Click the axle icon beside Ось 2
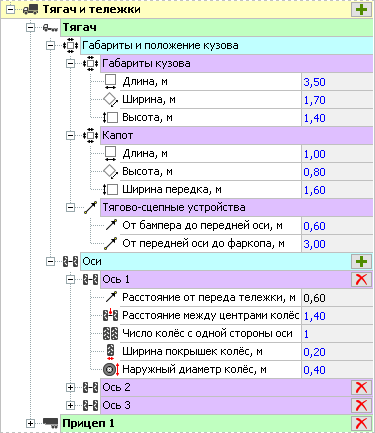This screenshot has height=433, width=375. 91,387
